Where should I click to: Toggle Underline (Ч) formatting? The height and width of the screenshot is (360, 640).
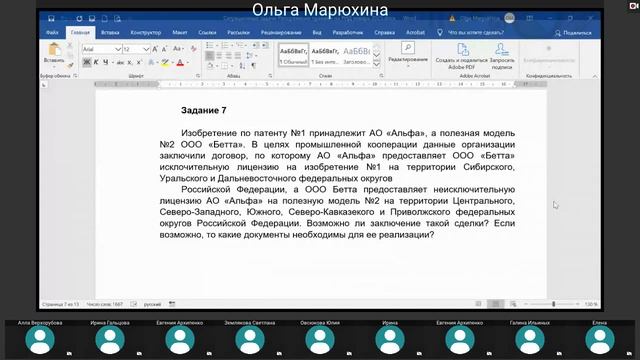[106, 62]
